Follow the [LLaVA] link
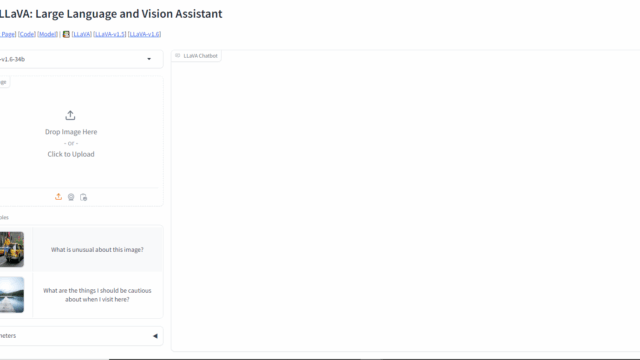640x360 pixels. 82,34
